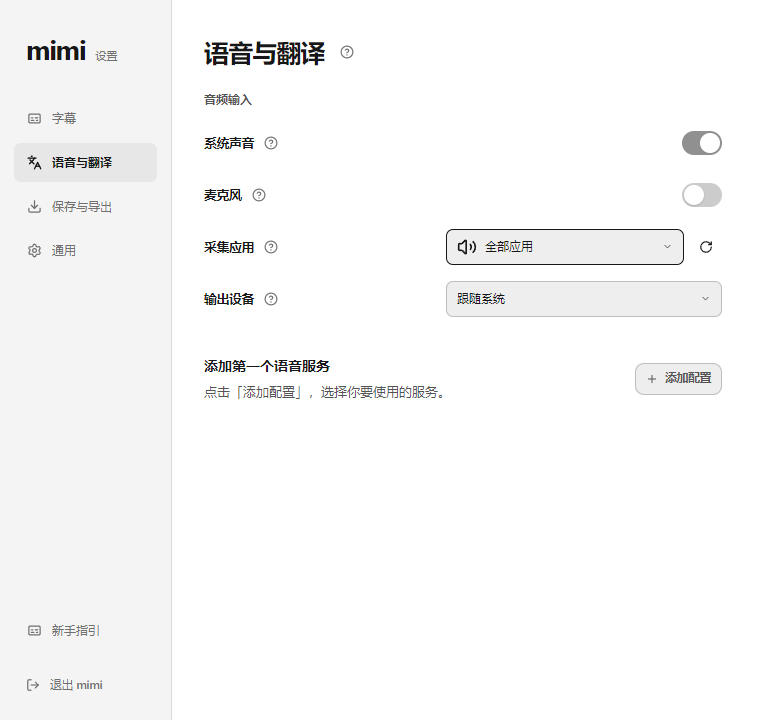Open the 通用 settings section
Viewport: 760px width, 720px height.
coord(85,251)
